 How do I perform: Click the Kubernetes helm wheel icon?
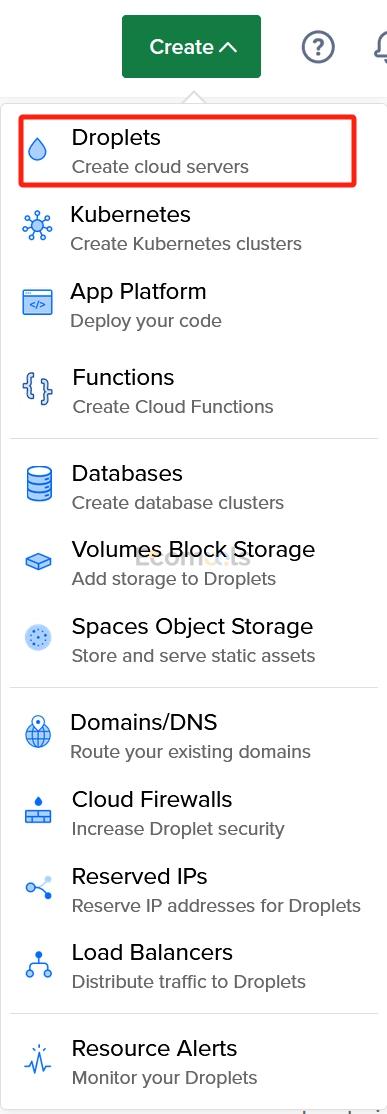(37, 227)
